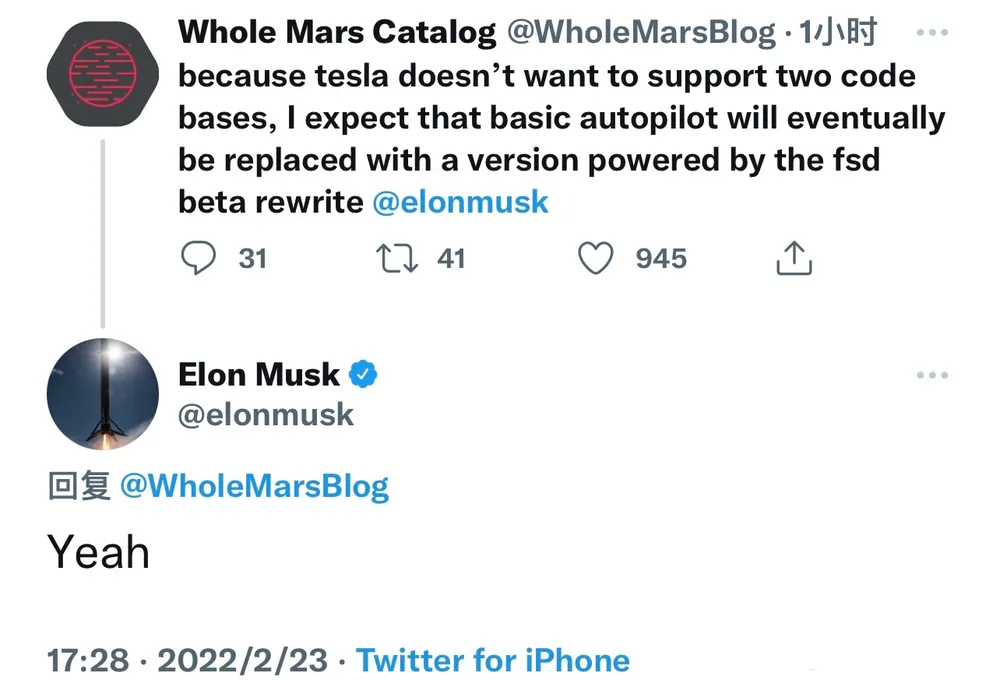Open the @WholeMarsBlog reply-to link
1000x680 pixels.
254,486
